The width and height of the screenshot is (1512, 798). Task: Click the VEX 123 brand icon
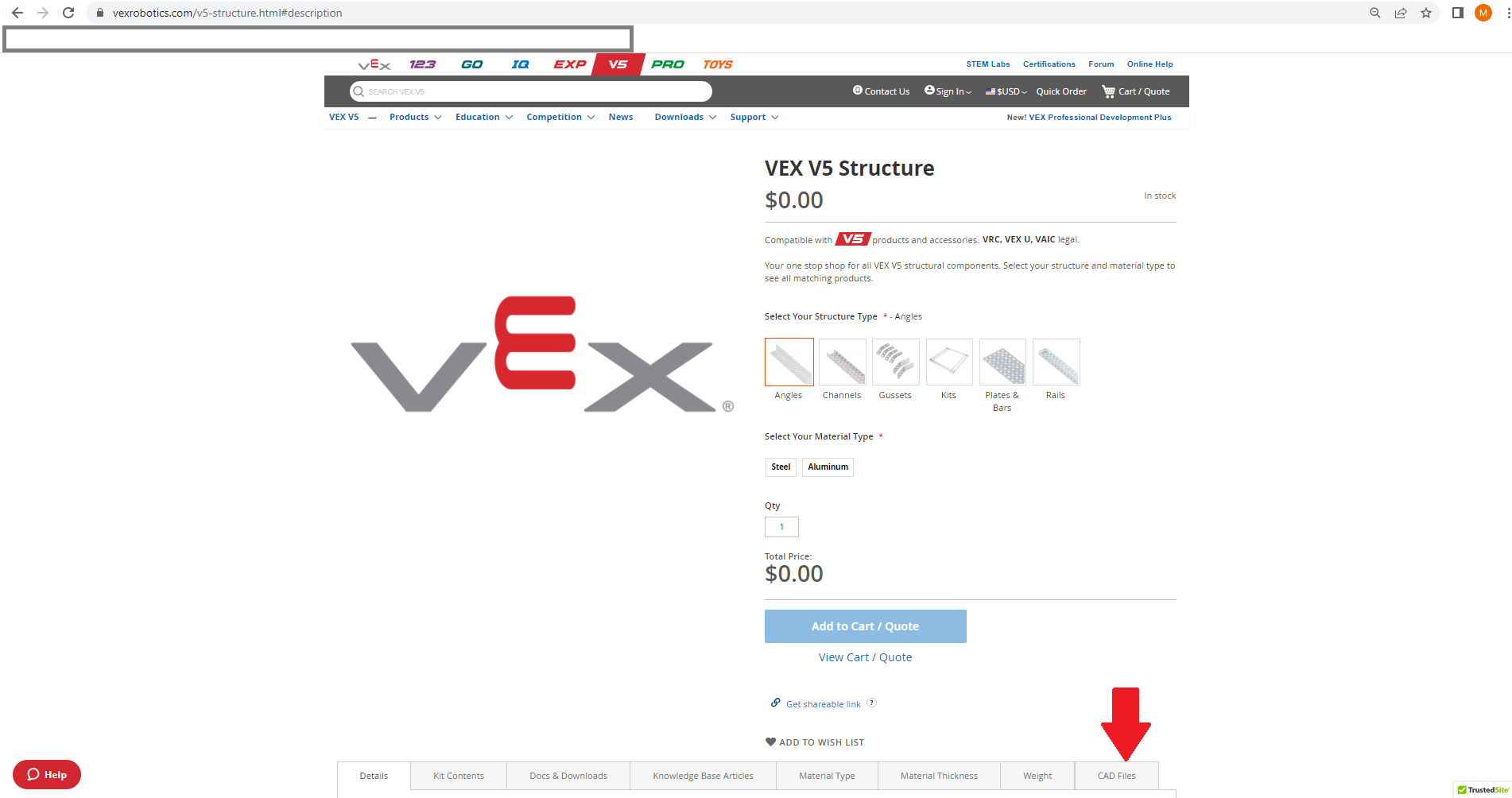coord(422,64)
